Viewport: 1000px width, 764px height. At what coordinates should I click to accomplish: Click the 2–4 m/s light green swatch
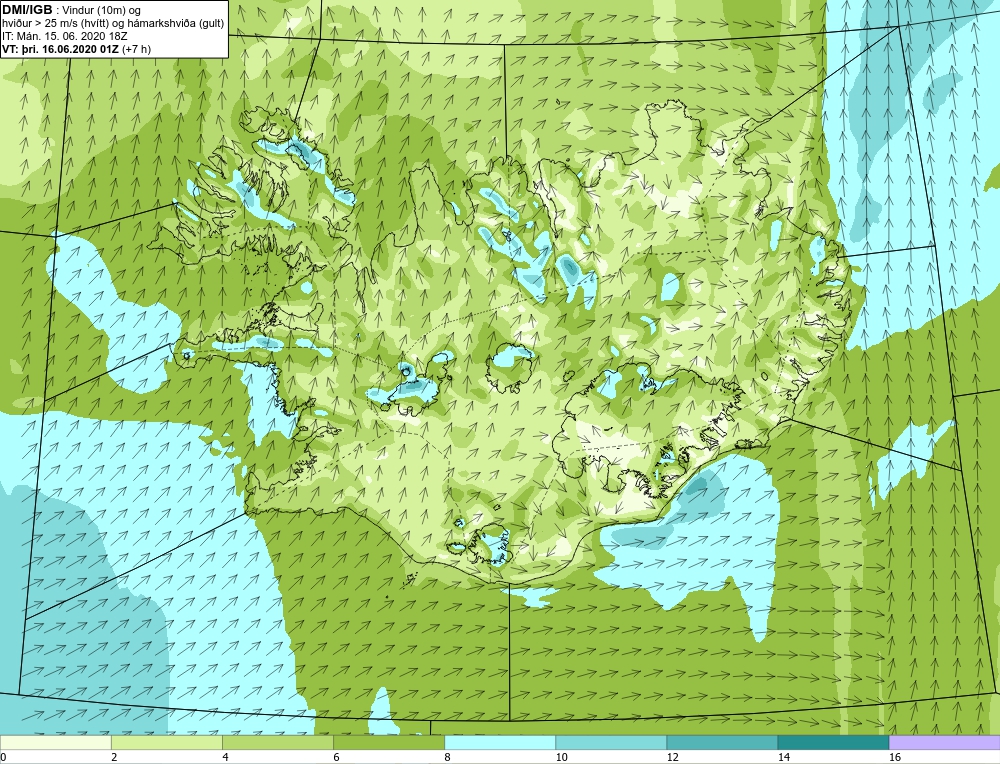point(167,743)
